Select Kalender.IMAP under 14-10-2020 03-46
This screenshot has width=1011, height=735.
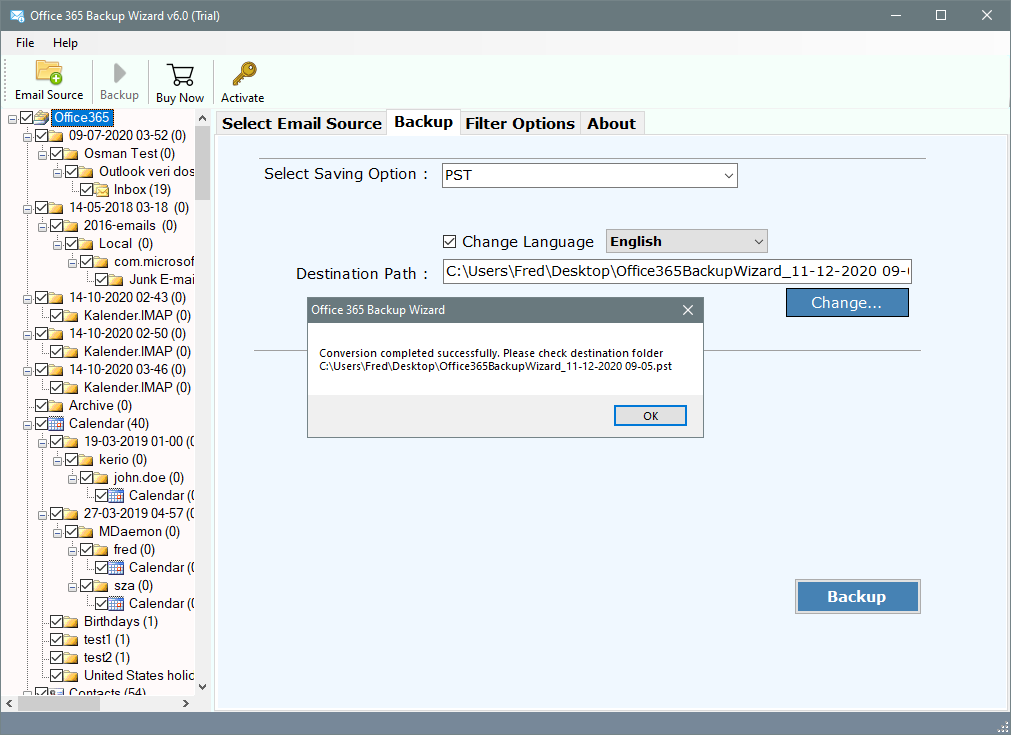pyautogui.click(x=137, y=387)
